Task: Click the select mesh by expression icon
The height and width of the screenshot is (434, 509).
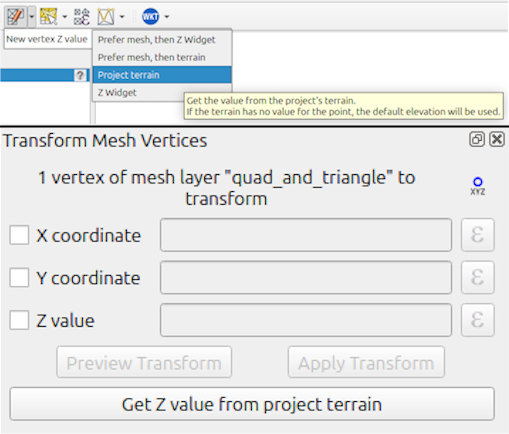Action: coord(82,16)
